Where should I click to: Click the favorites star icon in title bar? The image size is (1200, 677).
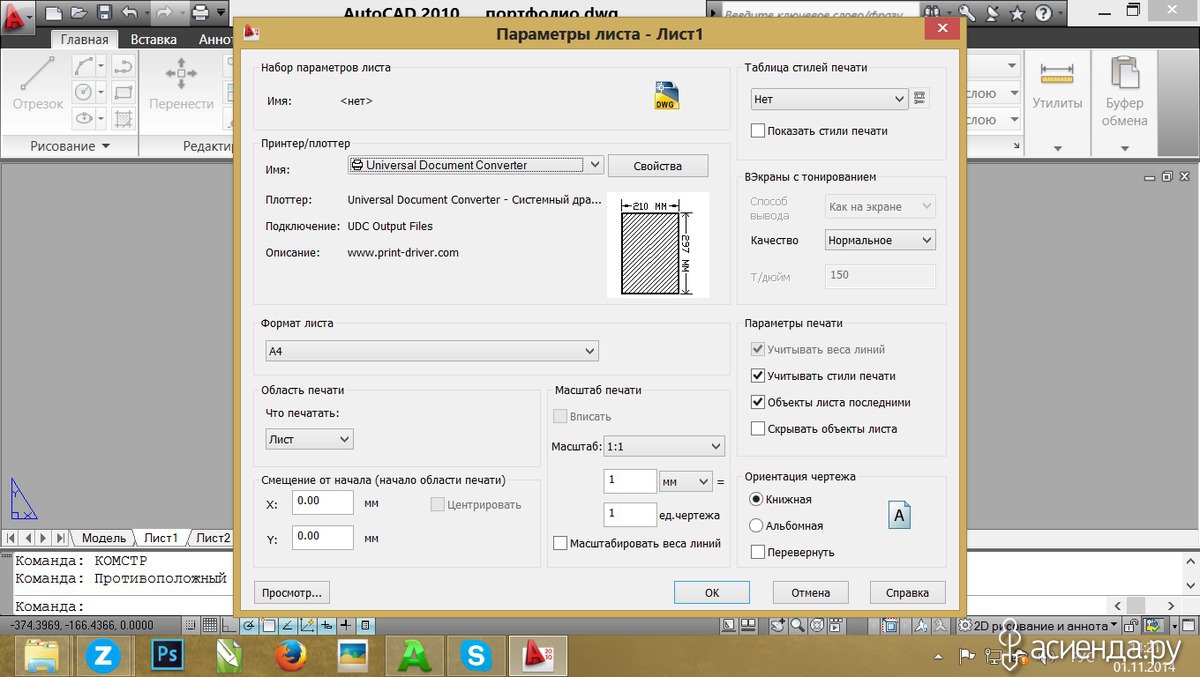pos(1017,14)
